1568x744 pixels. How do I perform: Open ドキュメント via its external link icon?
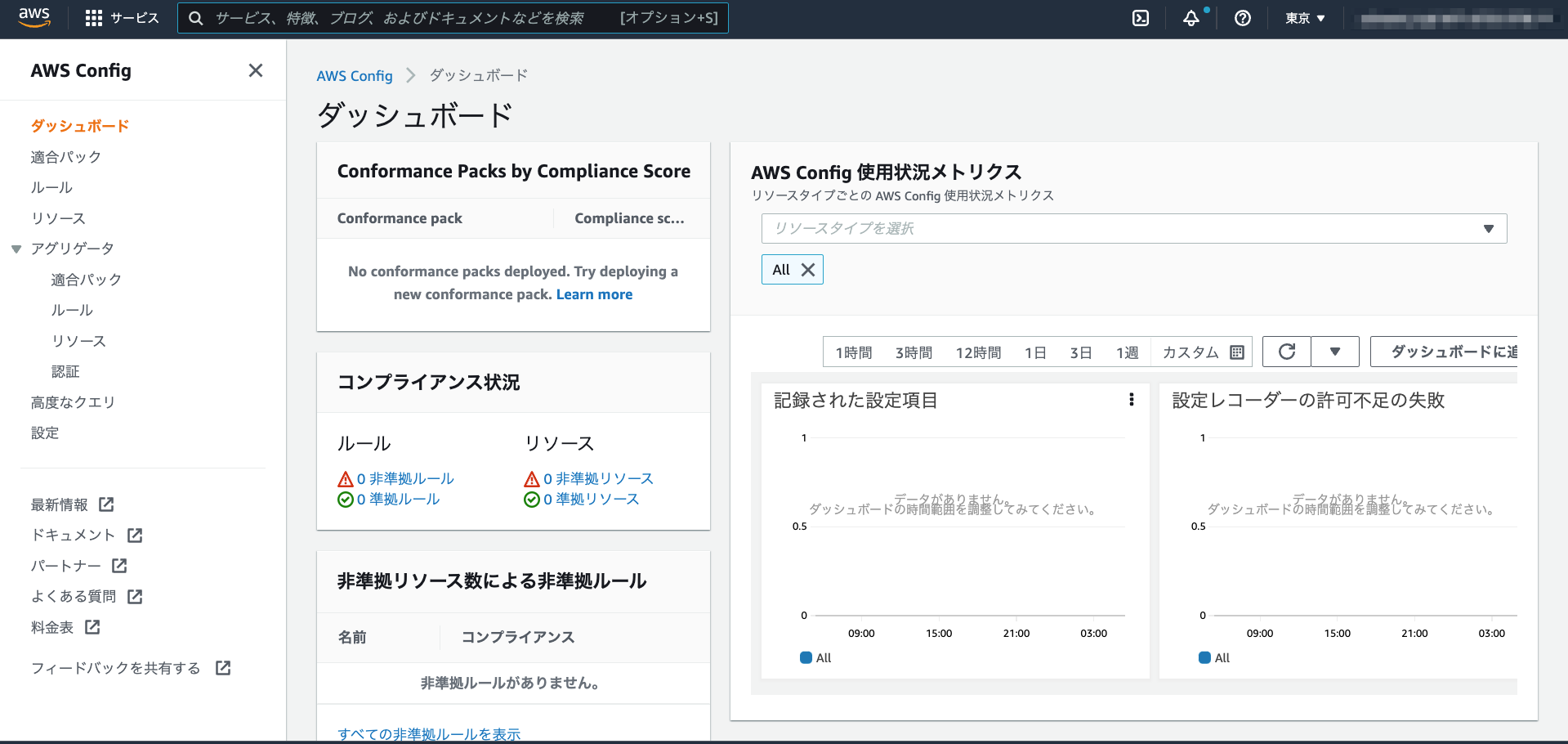coord(134,535)
